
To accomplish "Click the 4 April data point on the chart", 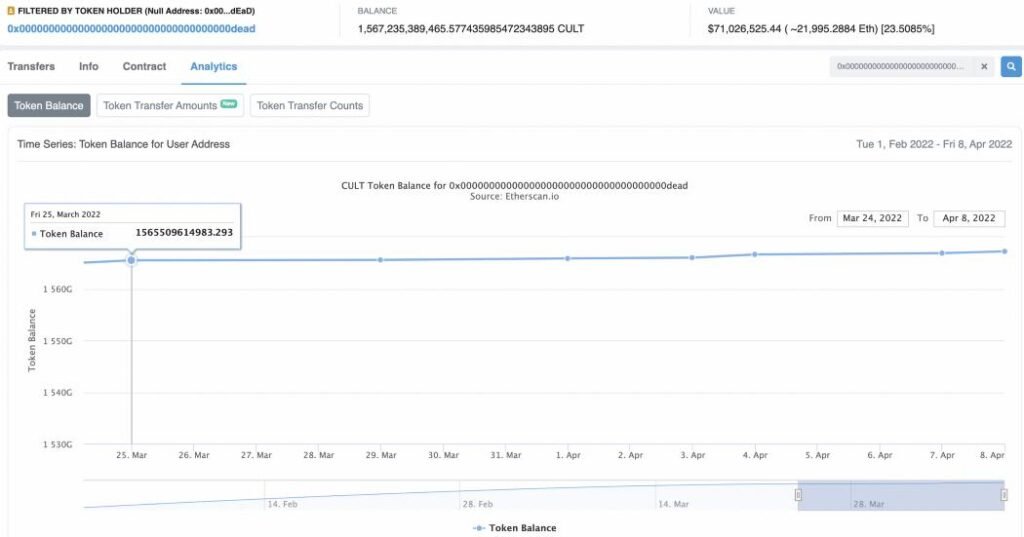I will click(x=755, y=254).
